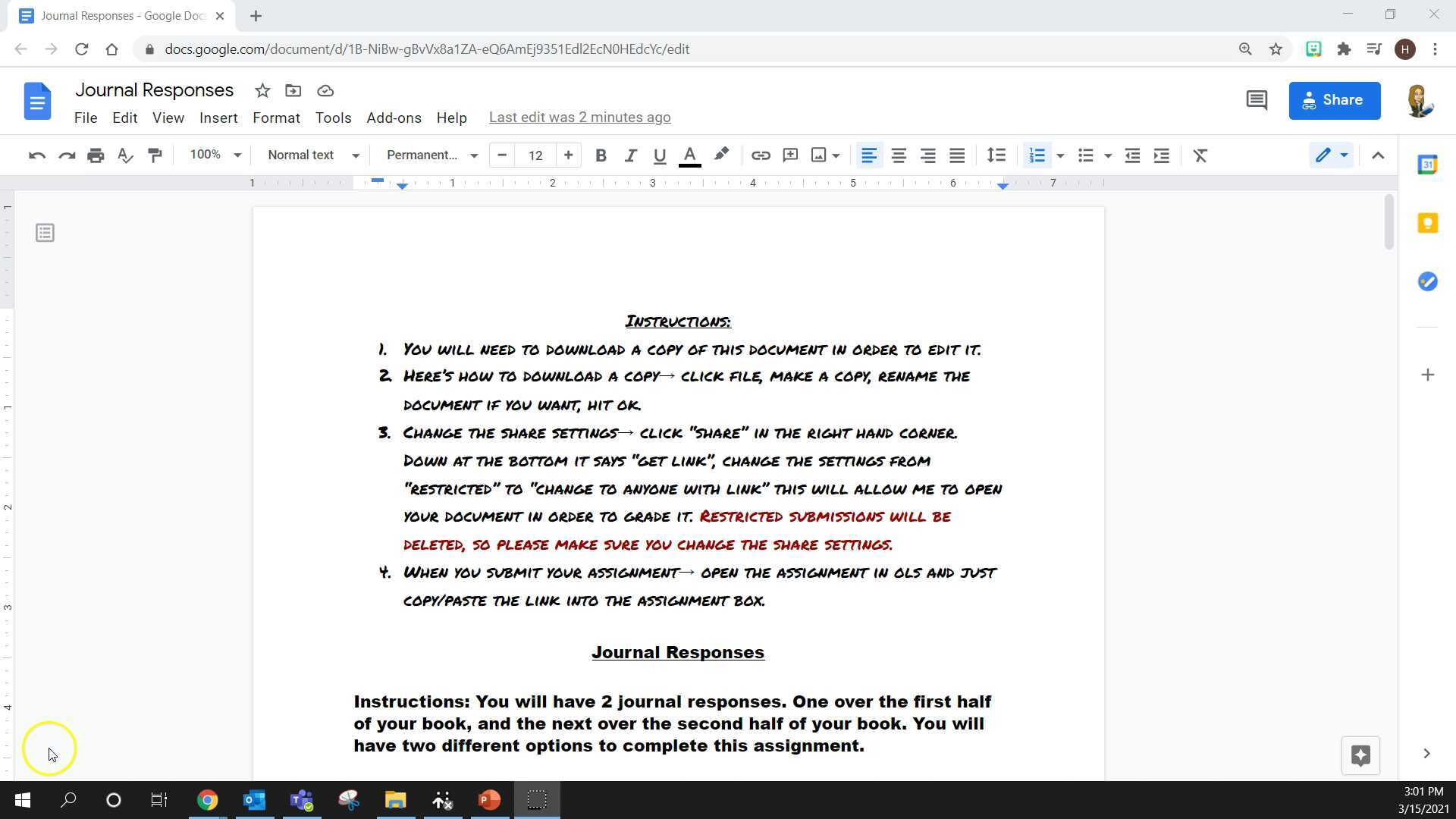Run spelling and grammar check
This screenshot has width=1456, height=819.
point(125,155)
